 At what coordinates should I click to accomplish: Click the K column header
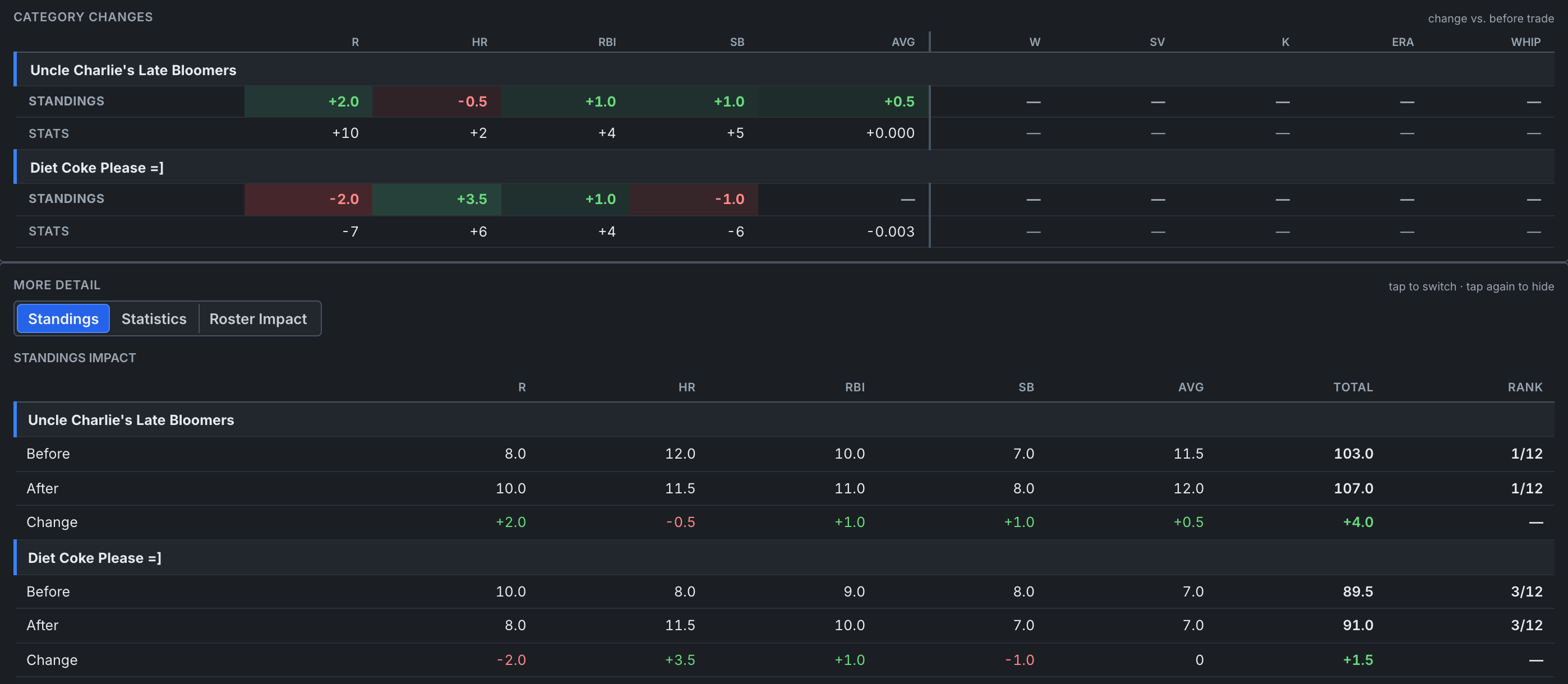(1285, 42)
